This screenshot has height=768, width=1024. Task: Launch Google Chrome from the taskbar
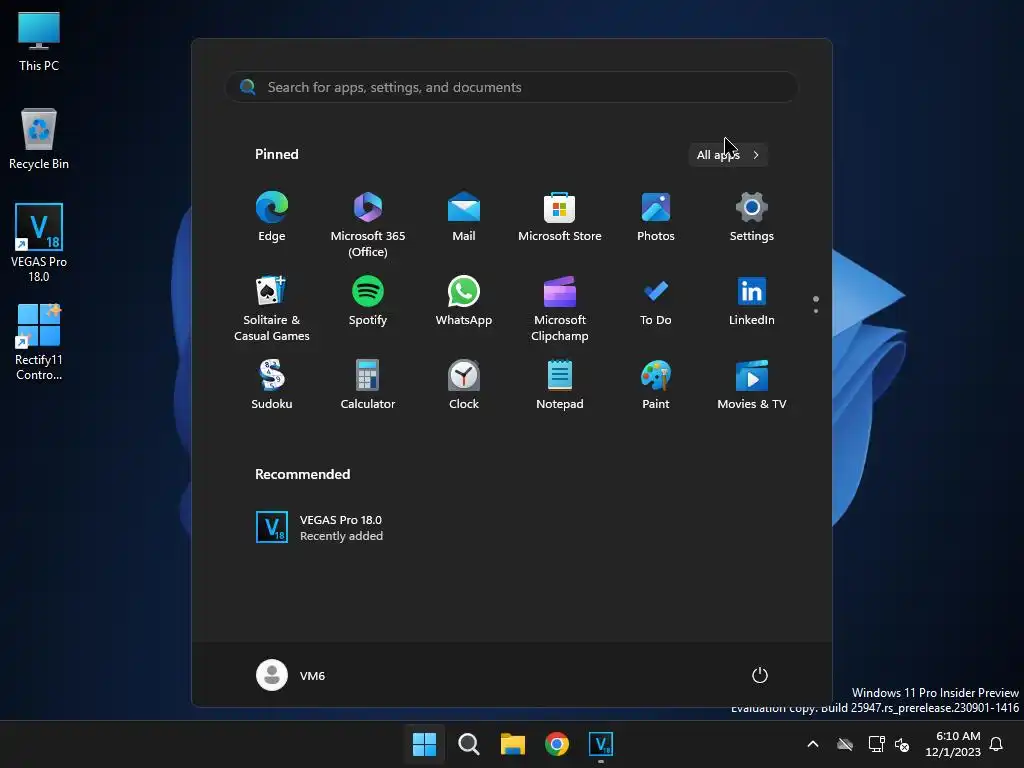pyautogui.click(x=557, y=744)
